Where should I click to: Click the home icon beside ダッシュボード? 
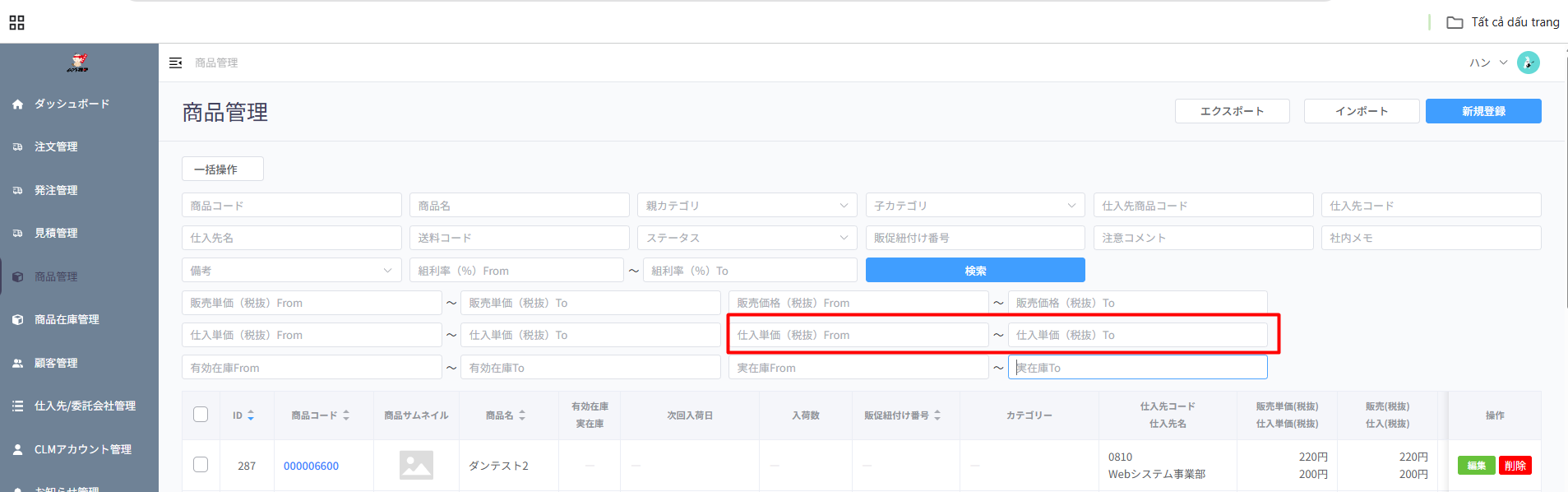(x=17, y=104)
